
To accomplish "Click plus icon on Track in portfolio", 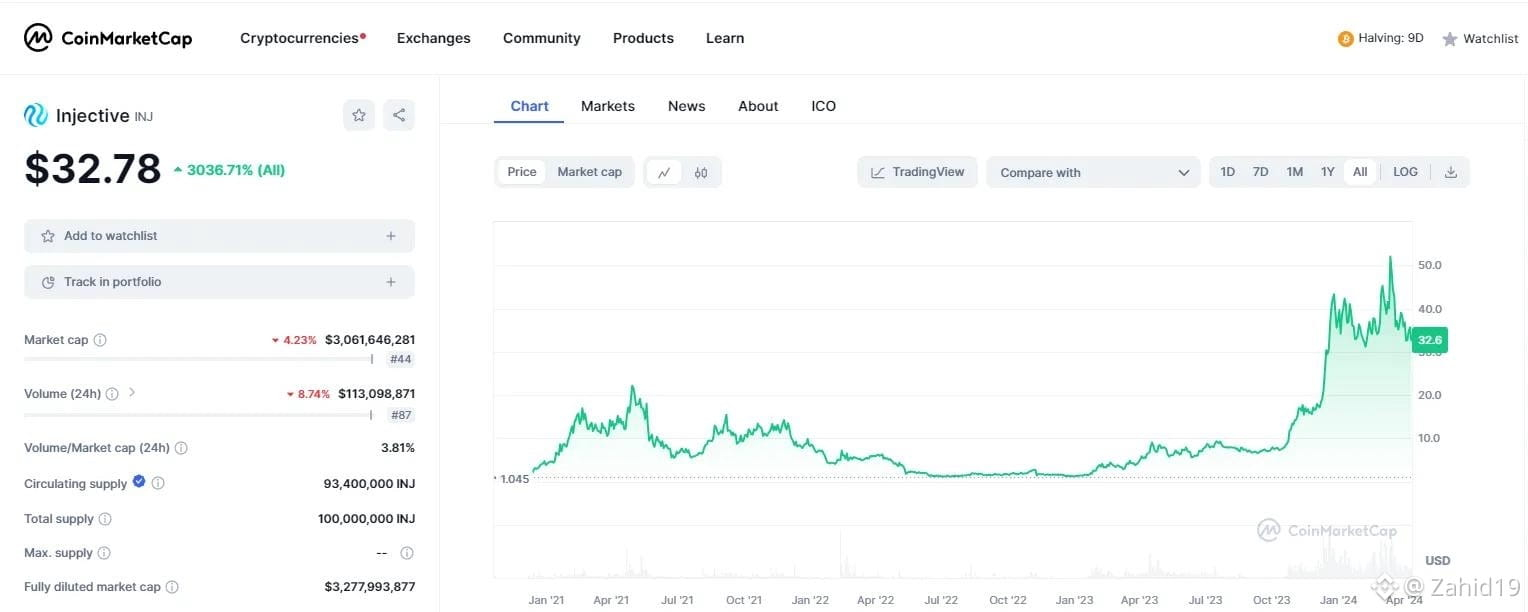I will tap(391, 282).
